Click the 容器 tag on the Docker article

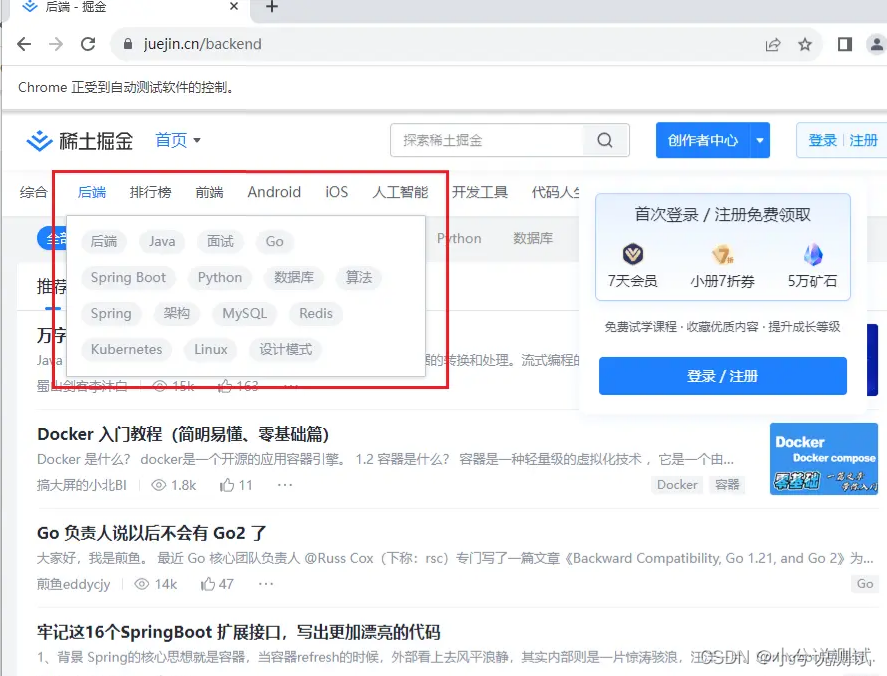click(727, 485)
